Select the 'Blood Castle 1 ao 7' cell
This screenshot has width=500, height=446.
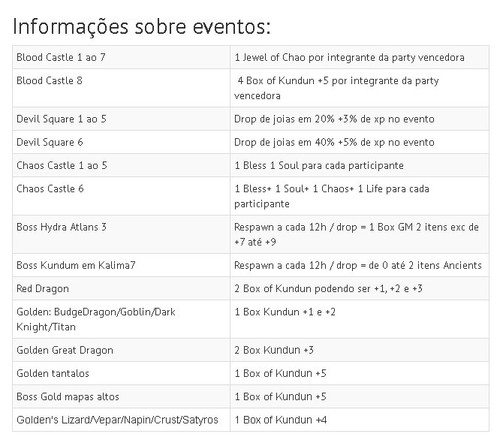point(121,57)
